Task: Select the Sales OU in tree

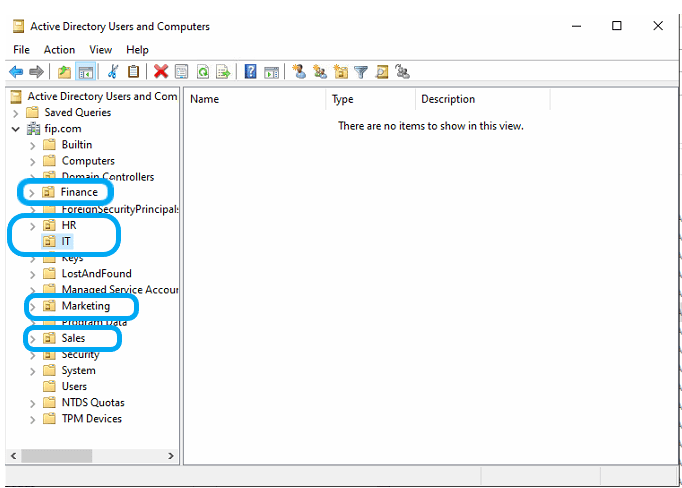Action: coord(73,338)
